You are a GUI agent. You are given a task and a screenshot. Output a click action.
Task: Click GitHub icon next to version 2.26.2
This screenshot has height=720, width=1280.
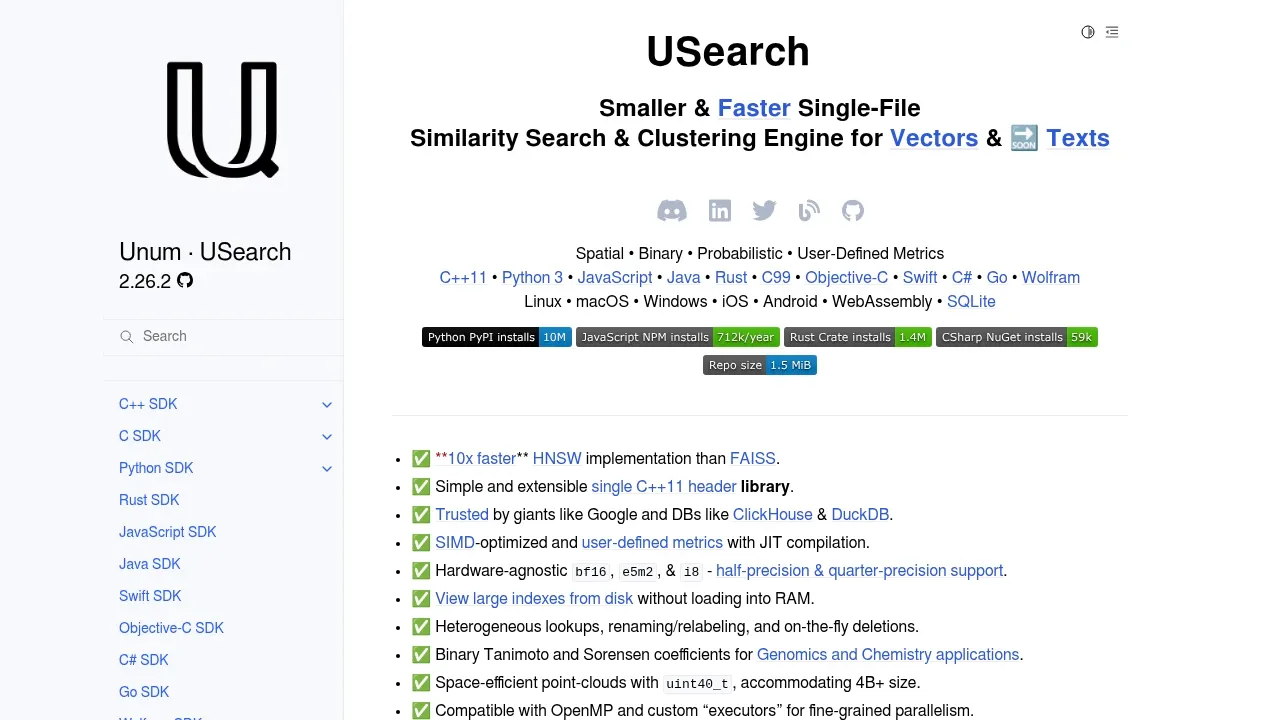(x=185, y=281)
